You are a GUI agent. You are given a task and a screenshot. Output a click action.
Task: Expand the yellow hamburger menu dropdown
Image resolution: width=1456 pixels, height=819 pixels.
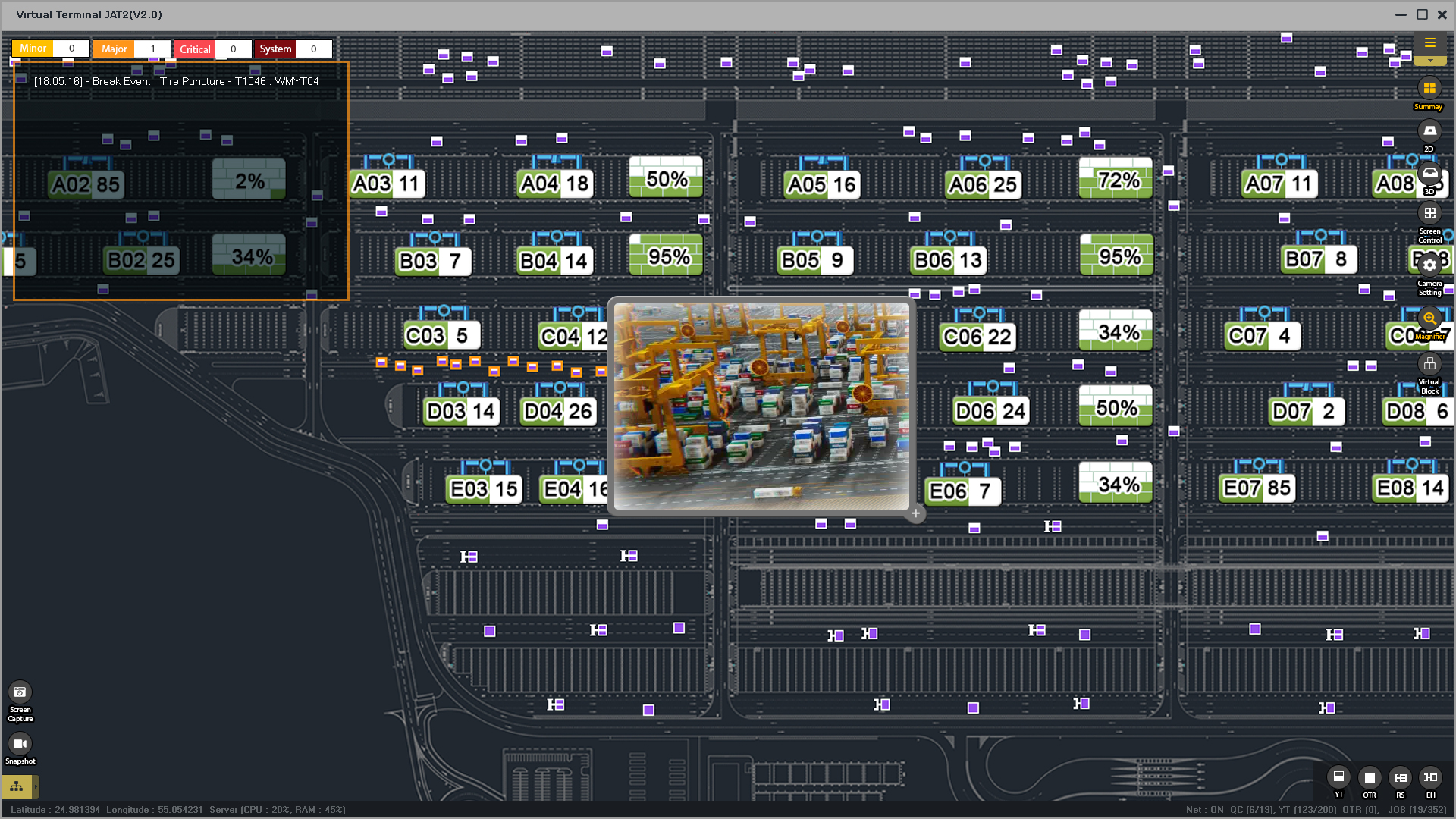[1429, 44]
